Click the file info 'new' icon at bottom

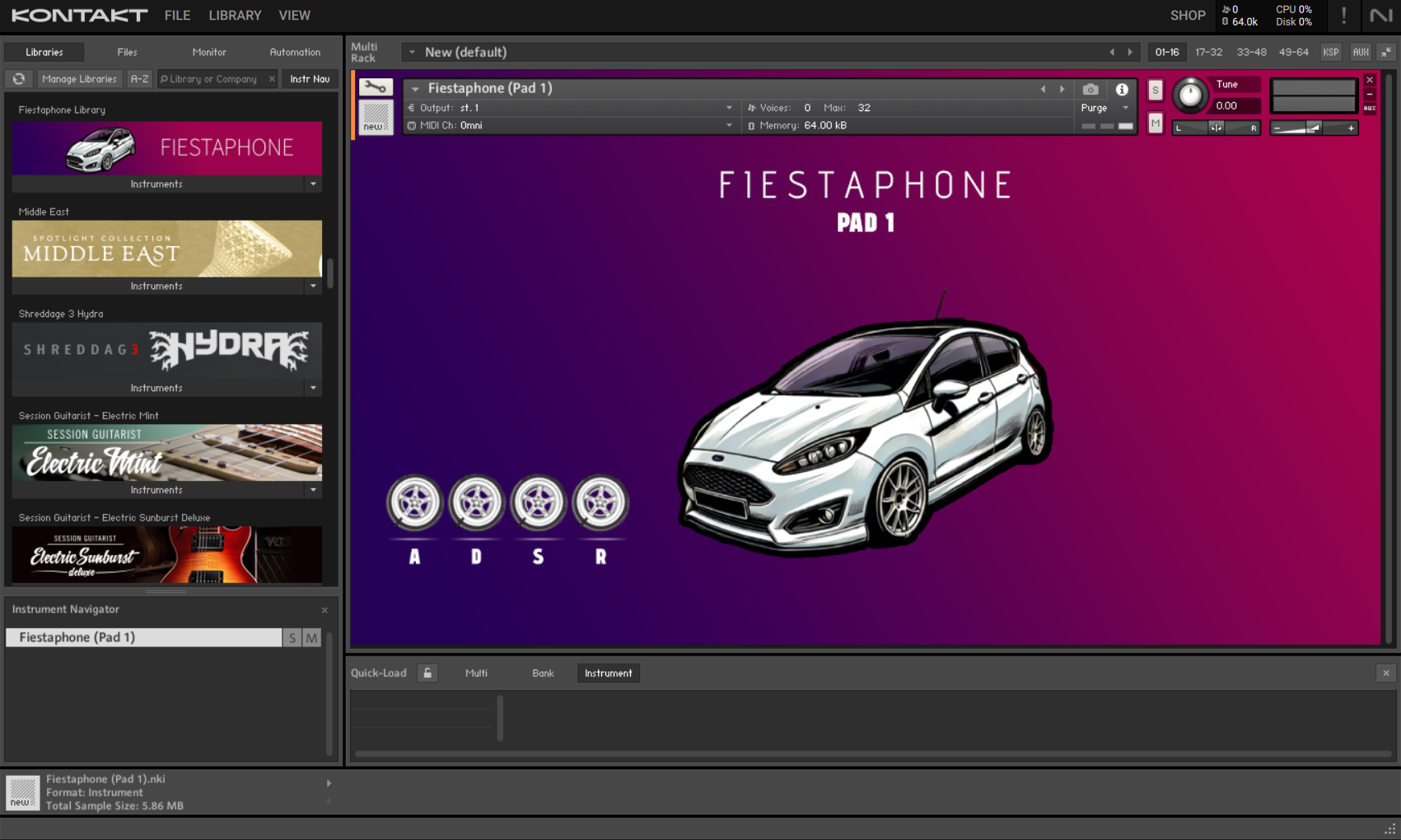23,793
